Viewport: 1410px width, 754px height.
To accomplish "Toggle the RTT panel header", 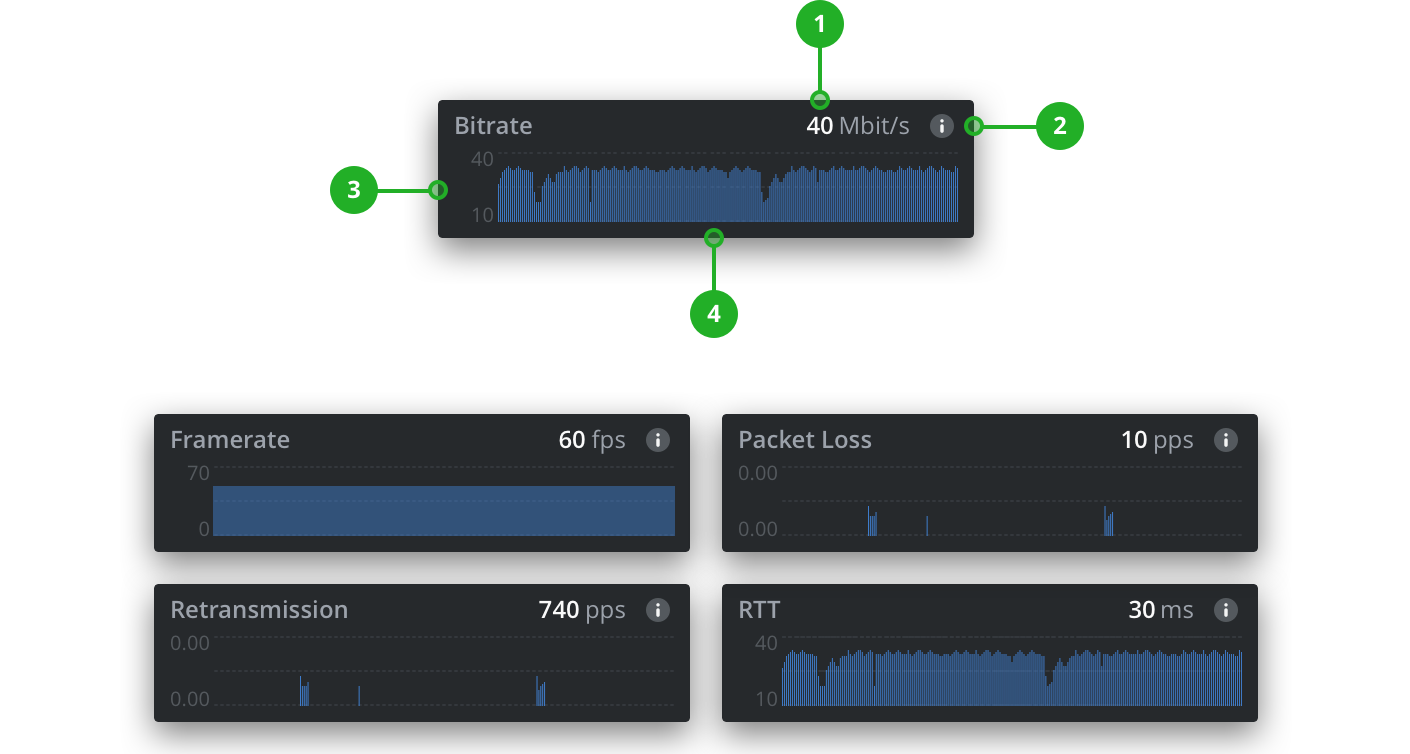I will click(989, 609).
